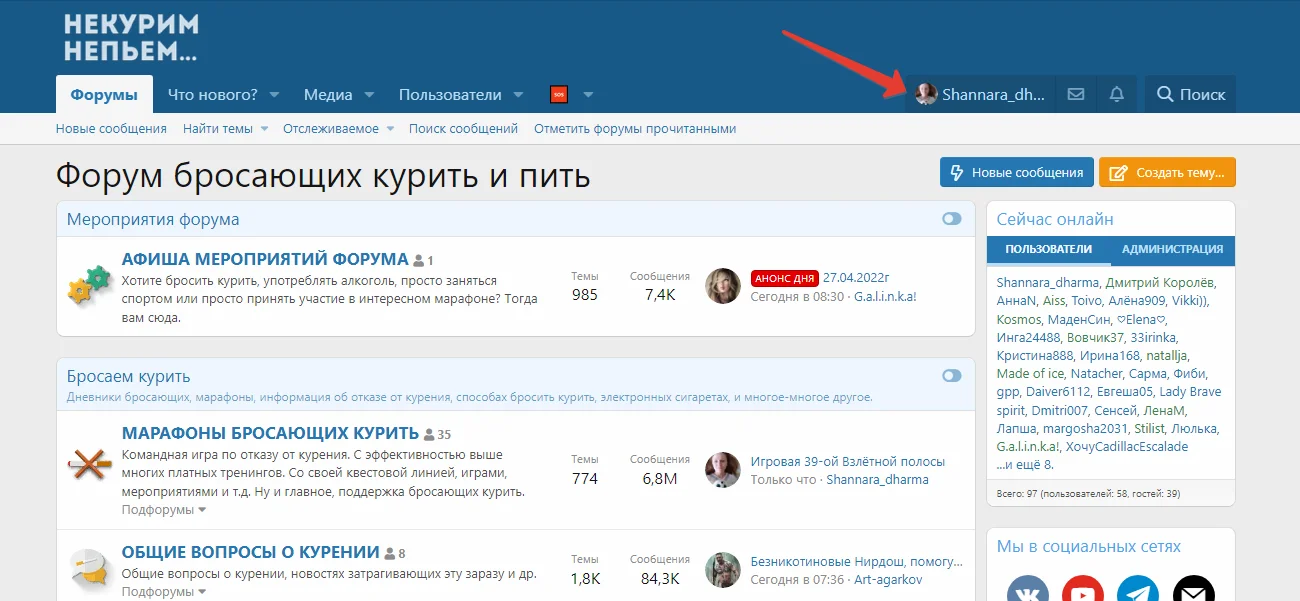1300x601 pixels.
Task: Expand Подфорумы under МАРАФОНЫ БРОСАЮЩИХ КУРИТЬ
Action: pos(164,510)
